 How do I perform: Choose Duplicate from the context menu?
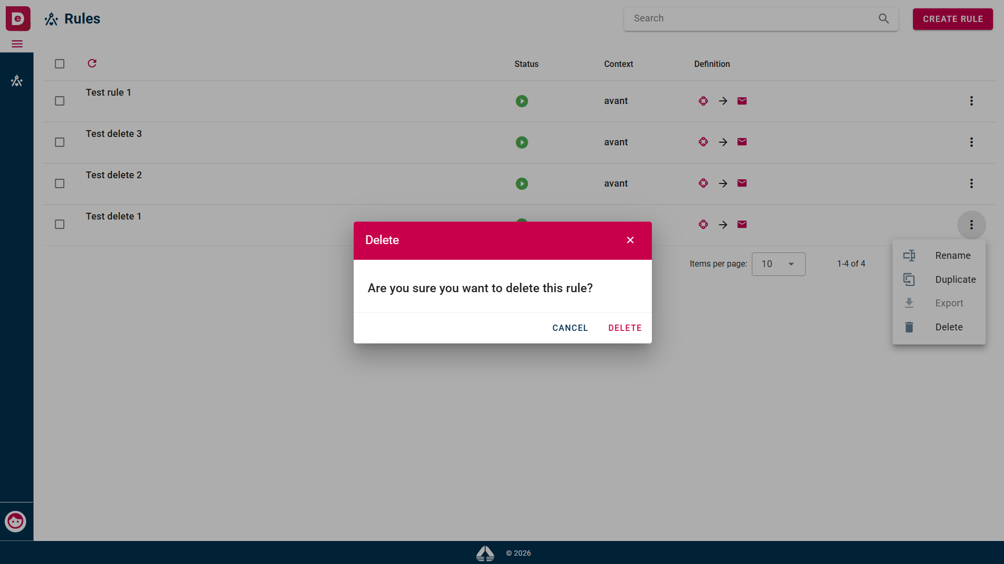[x=939, y=280]
